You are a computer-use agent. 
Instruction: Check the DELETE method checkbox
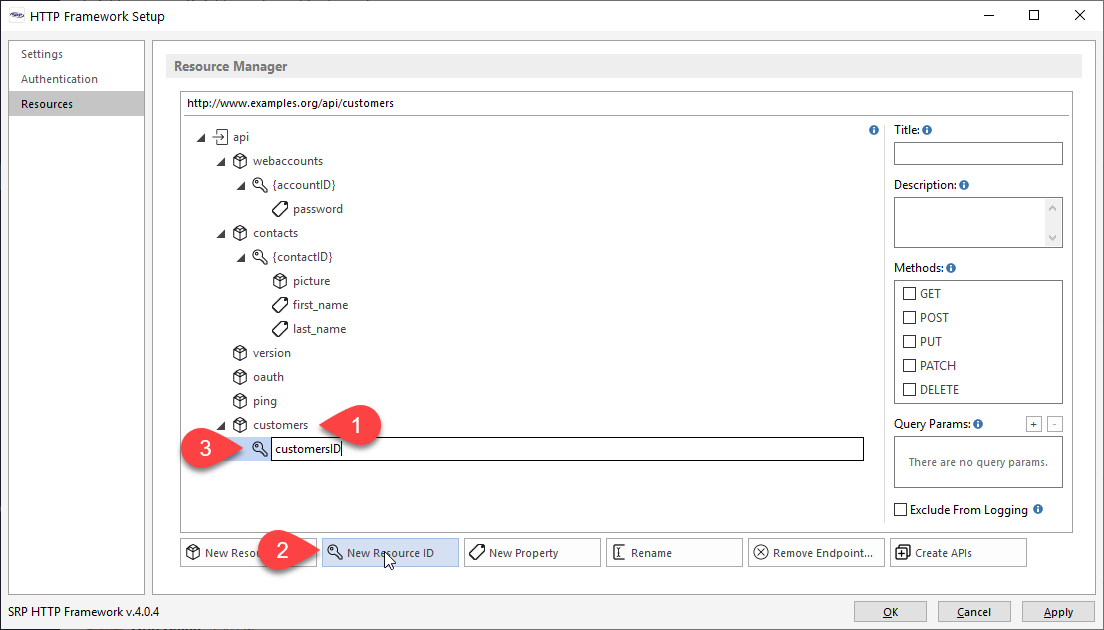[909, 390]
